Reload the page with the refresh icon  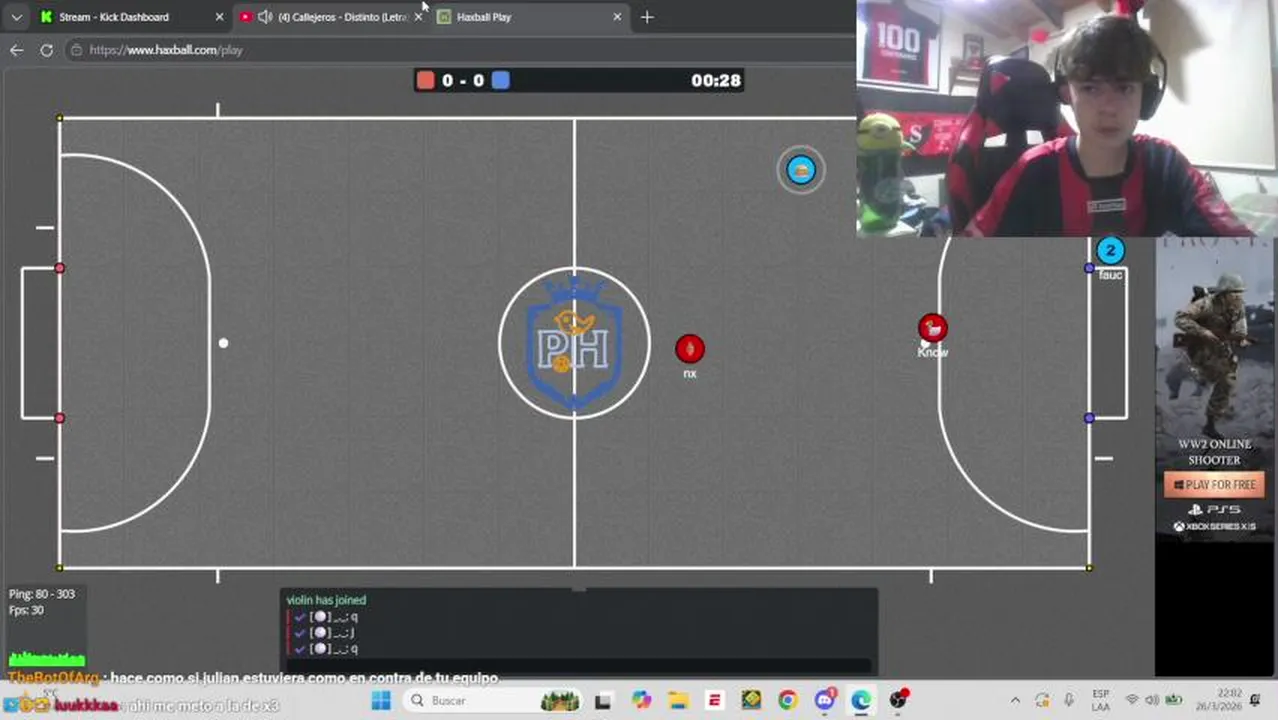click(46, 50)
